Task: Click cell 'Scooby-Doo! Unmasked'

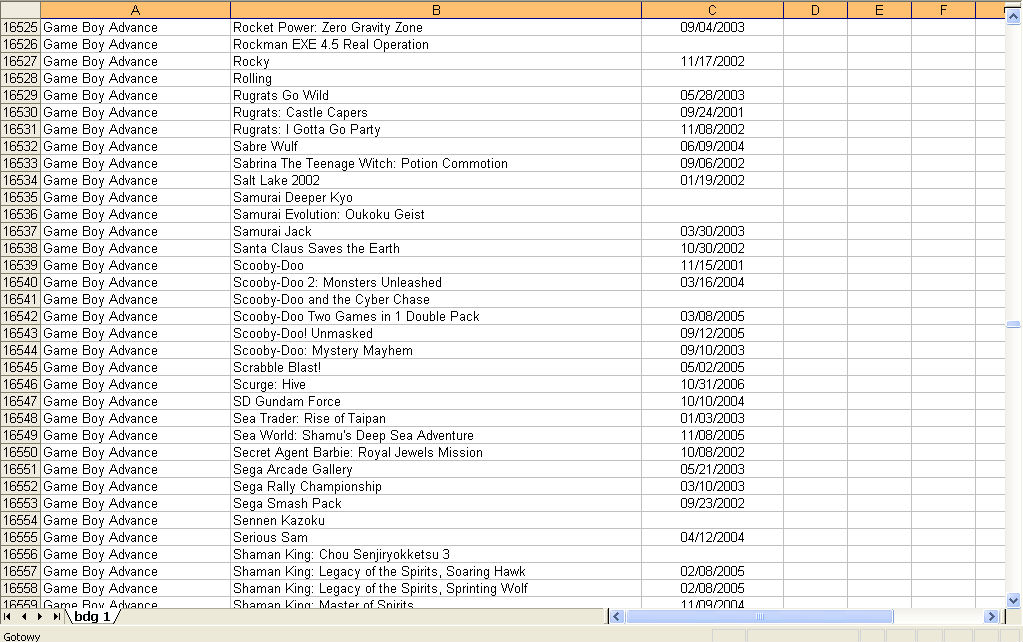Action: point(436,333)
